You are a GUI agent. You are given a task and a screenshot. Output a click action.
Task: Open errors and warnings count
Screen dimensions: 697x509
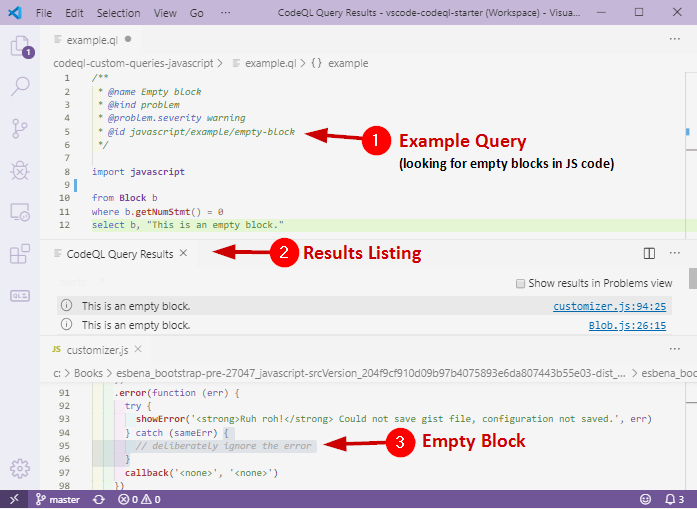139,500
